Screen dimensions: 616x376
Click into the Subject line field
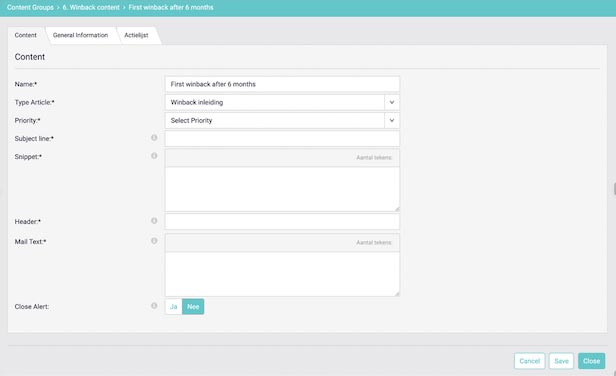(282, 138)
